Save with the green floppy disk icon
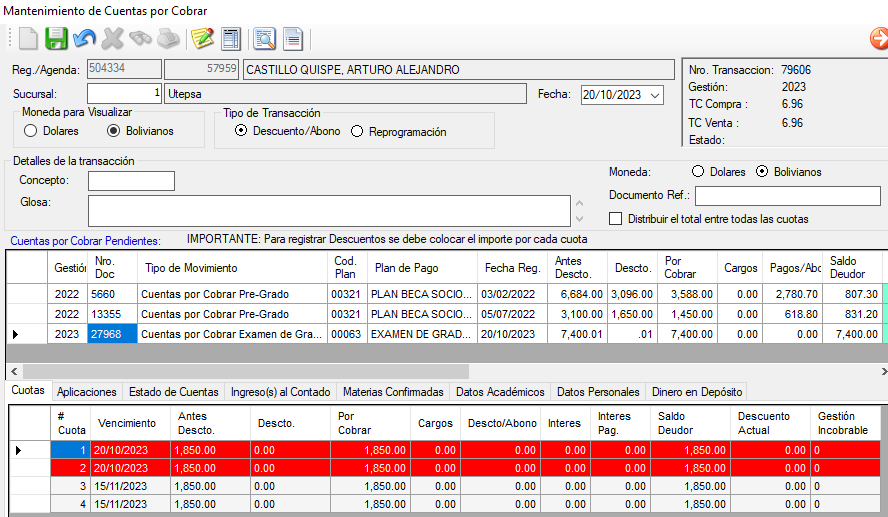Viewport: 888px width, 517px height. (56, 39)
